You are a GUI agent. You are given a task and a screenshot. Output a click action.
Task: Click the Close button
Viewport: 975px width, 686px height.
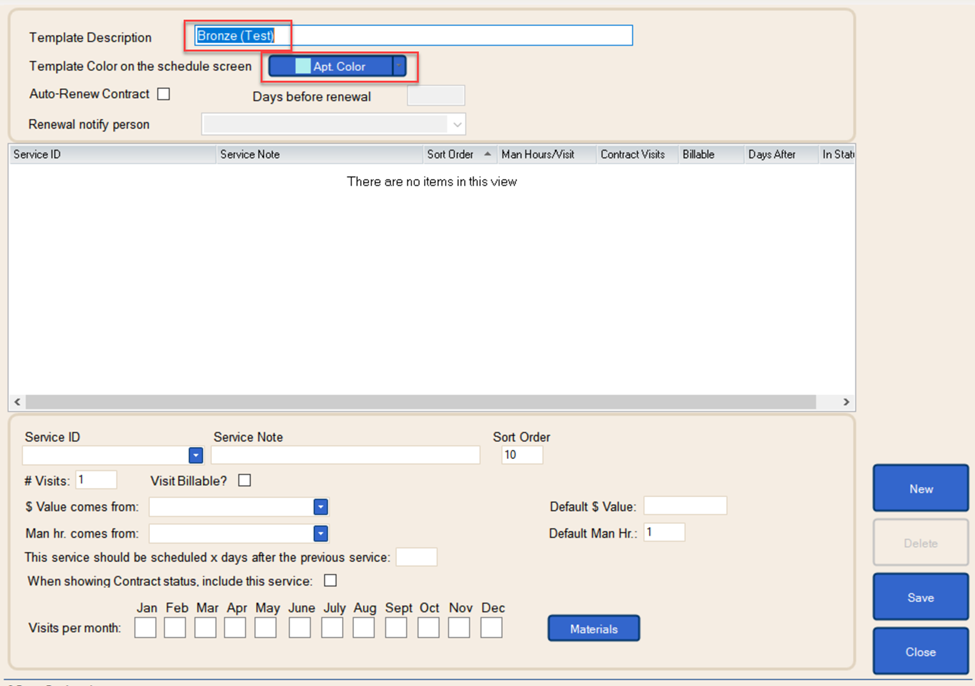(x=920, y=650)
